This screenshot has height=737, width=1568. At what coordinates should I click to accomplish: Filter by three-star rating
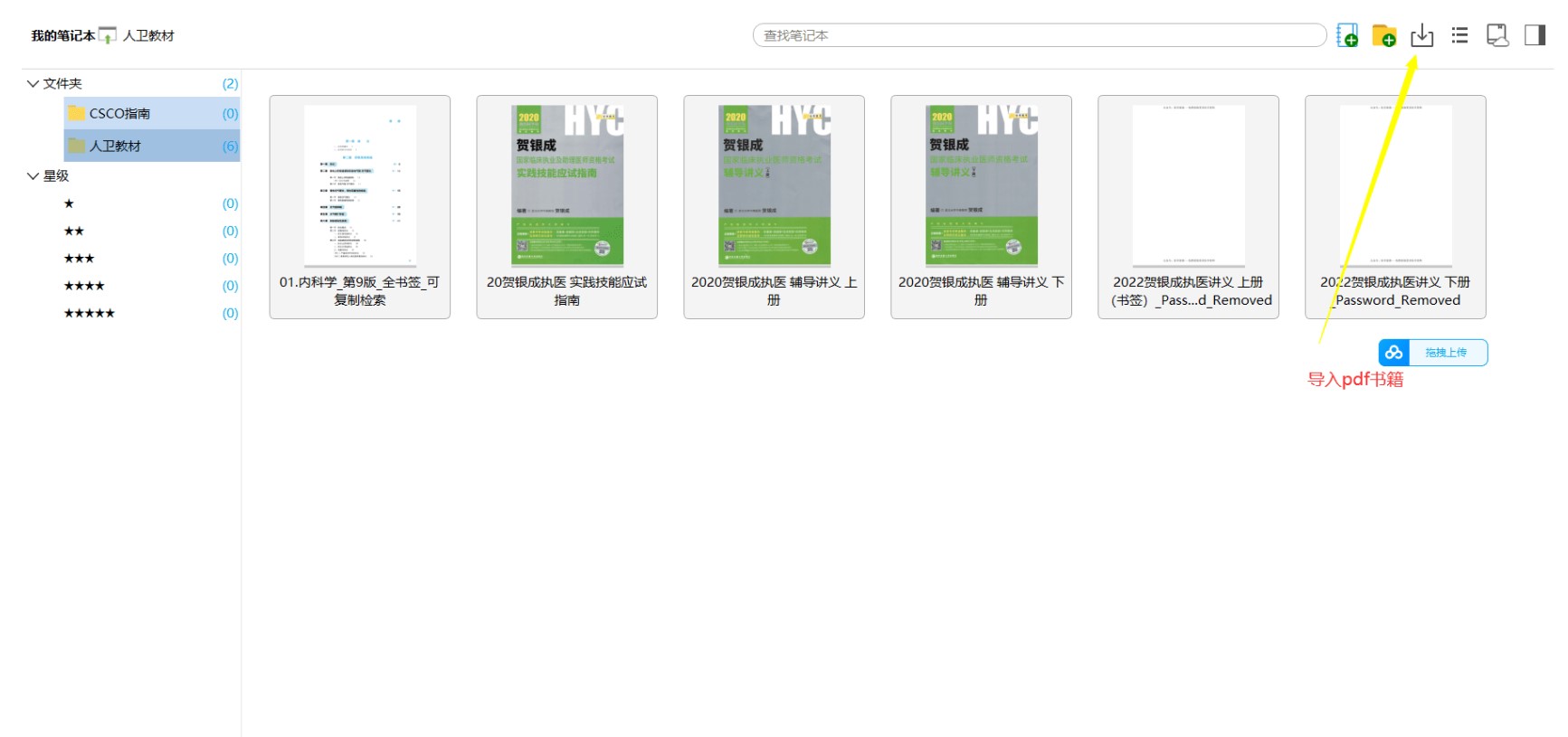click(x=79, y=259)
